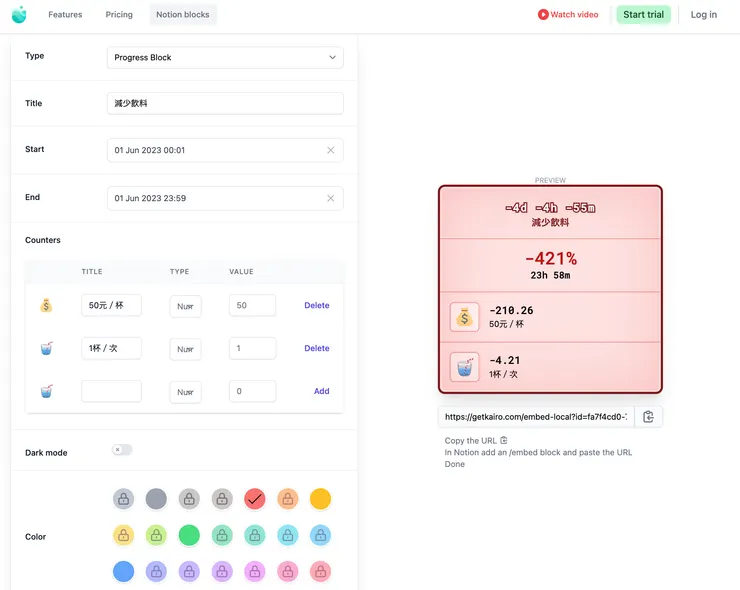740x590 pixels.
Task: Add the new counter row
Action: [x=321, y=391]
